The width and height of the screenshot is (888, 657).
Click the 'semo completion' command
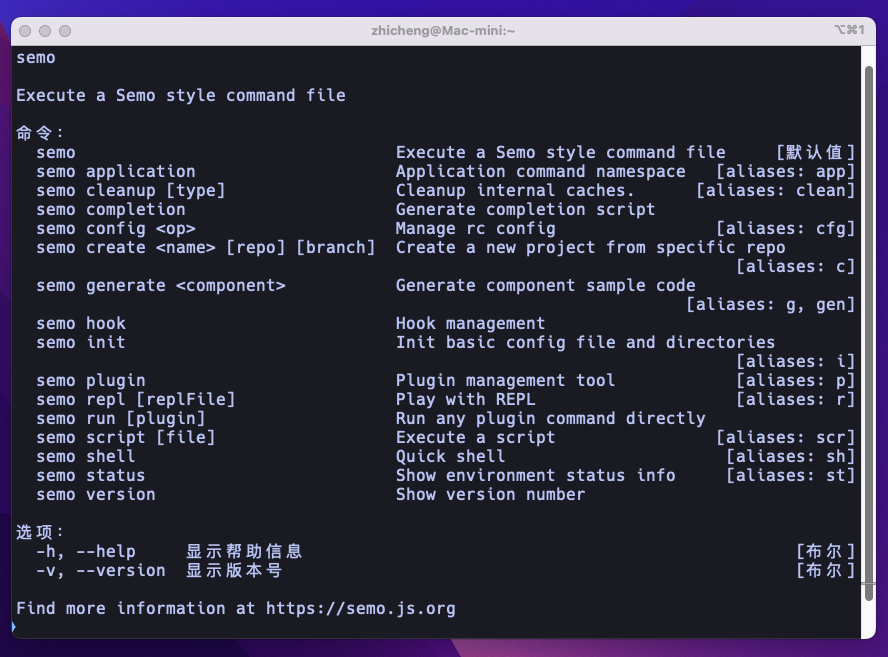click(x=111, y=210)
